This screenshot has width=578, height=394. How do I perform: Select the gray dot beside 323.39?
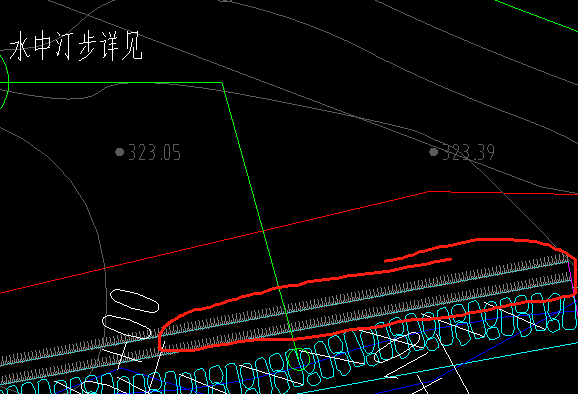coord(434,151)
